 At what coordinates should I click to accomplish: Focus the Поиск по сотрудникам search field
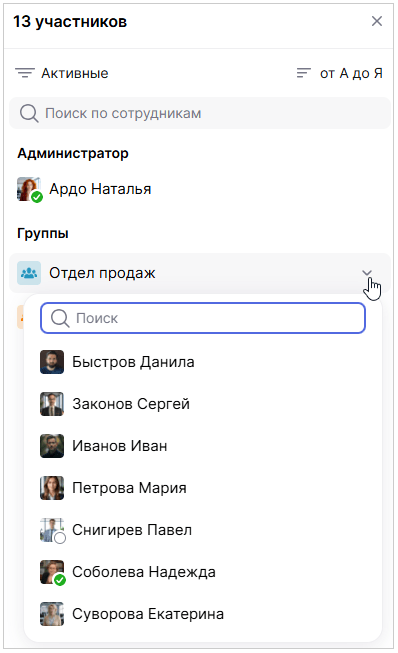200,113
